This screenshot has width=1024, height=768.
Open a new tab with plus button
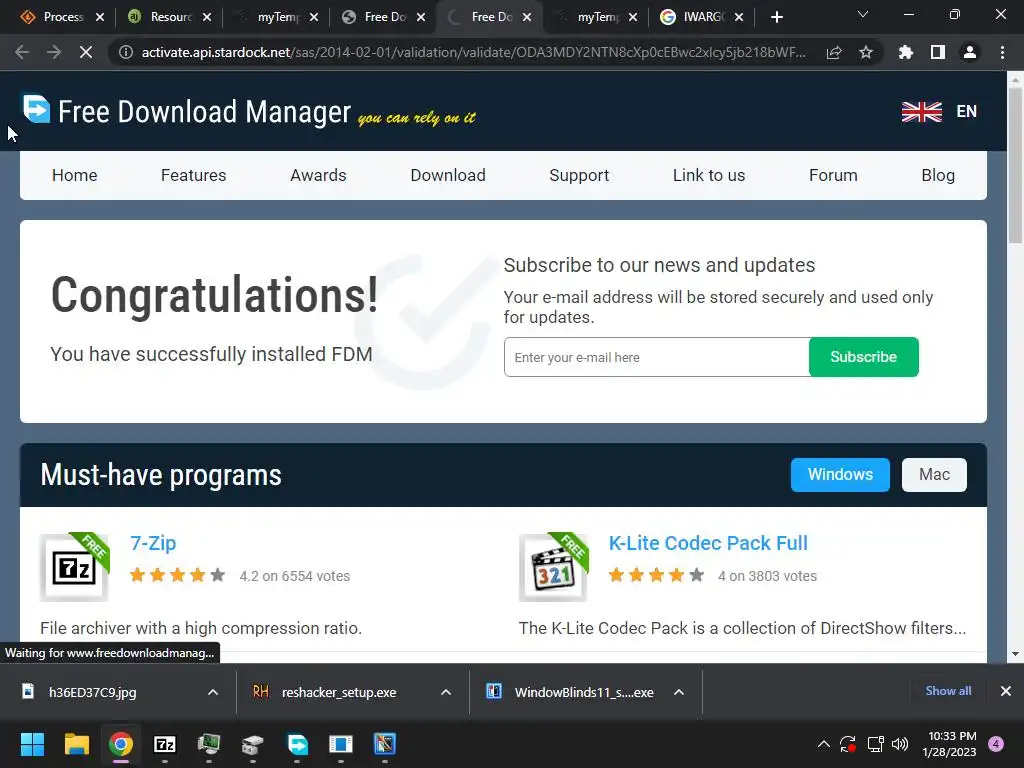tap(776, 17)
